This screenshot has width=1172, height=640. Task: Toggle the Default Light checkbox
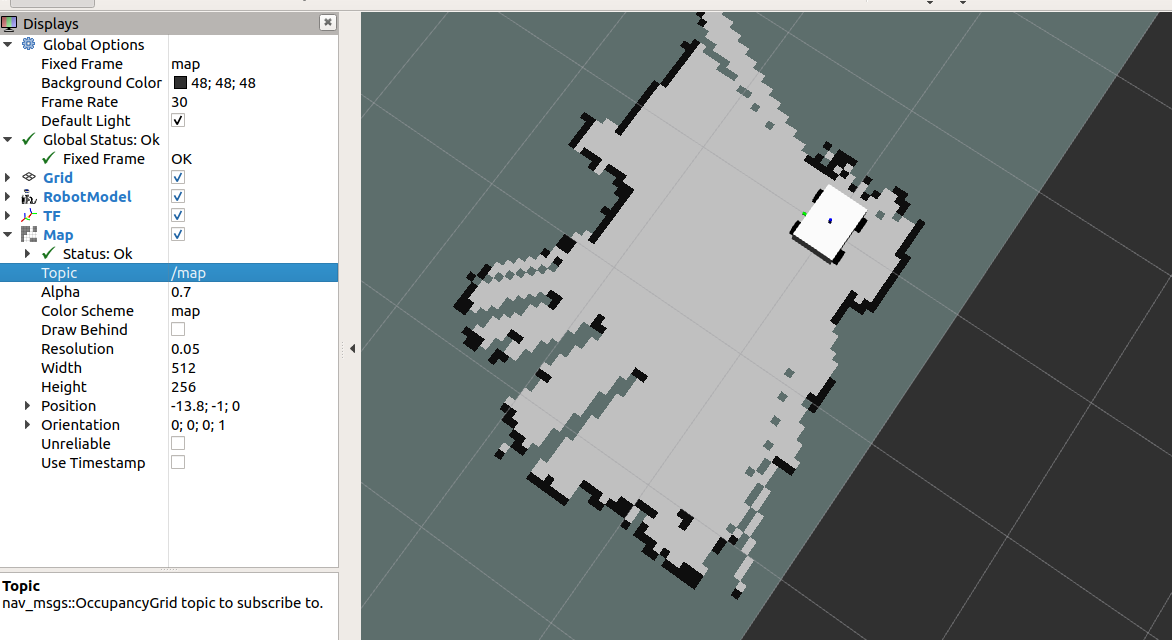(178, 121)
